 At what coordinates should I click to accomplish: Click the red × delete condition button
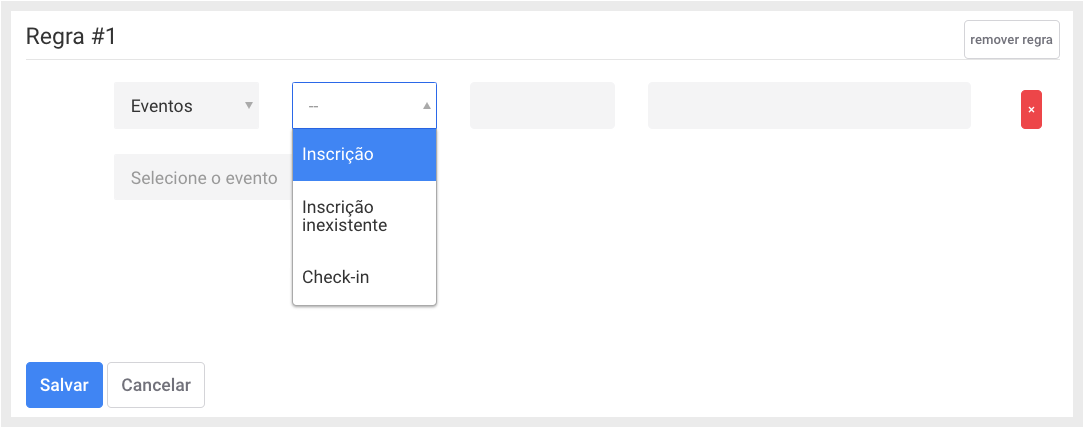pyautogui.click(x=1031, y=109)
